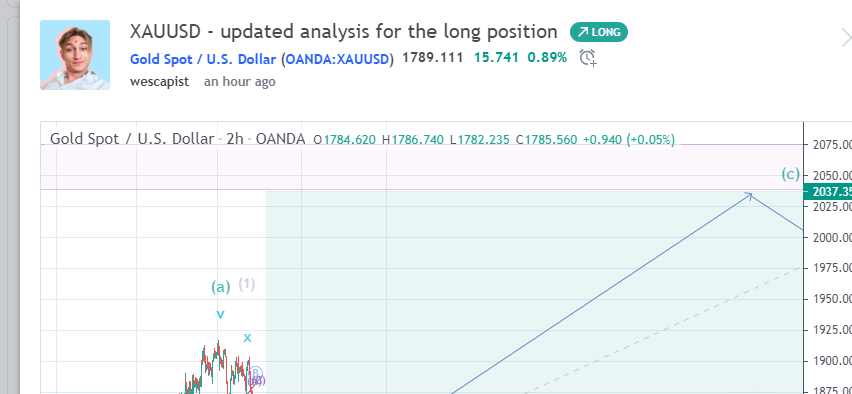Click the blue v wave marker
The image size is (852, 394).
(x=220, y=314)
